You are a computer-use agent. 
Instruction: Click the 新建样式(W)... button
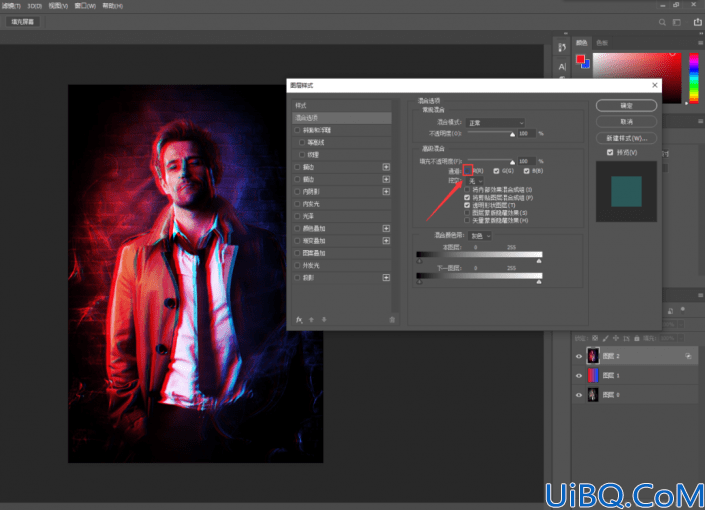(626, 138)
